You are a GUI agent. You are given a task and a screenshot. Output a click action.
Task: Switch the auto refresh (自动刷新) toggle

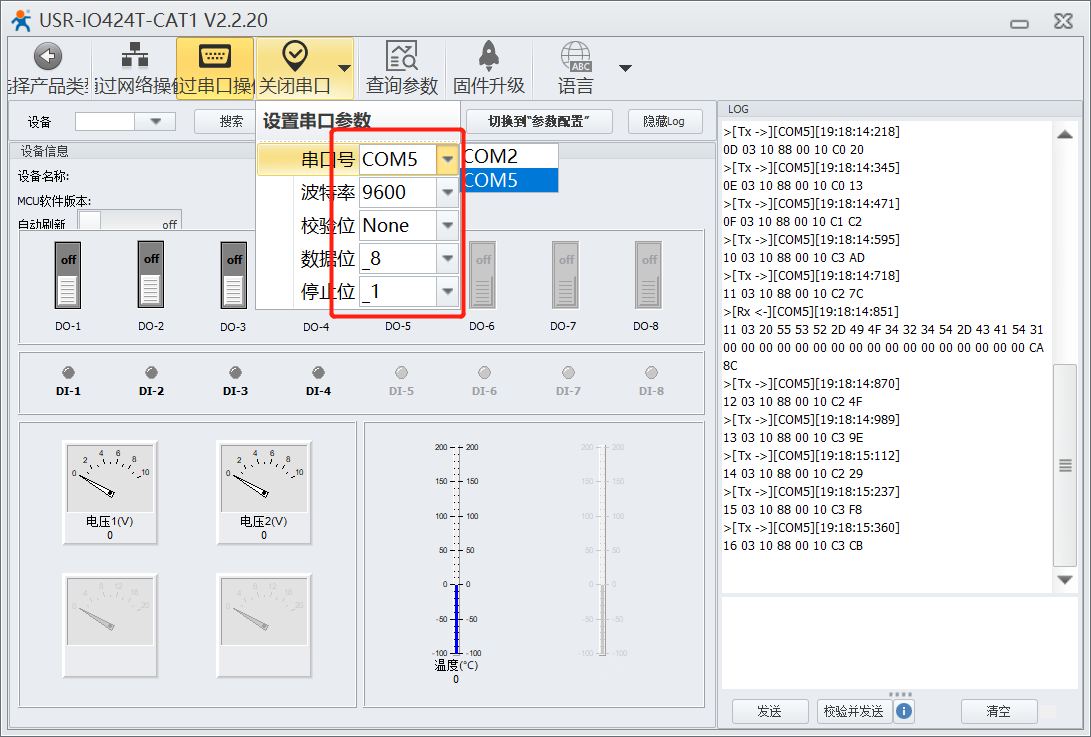point(128,222)
